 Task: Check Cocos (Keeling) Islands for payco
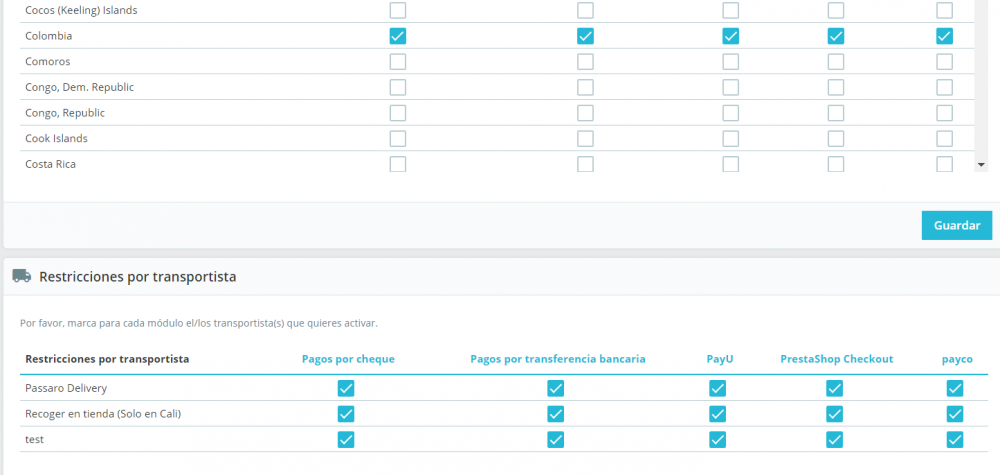(x=944, y=10)
